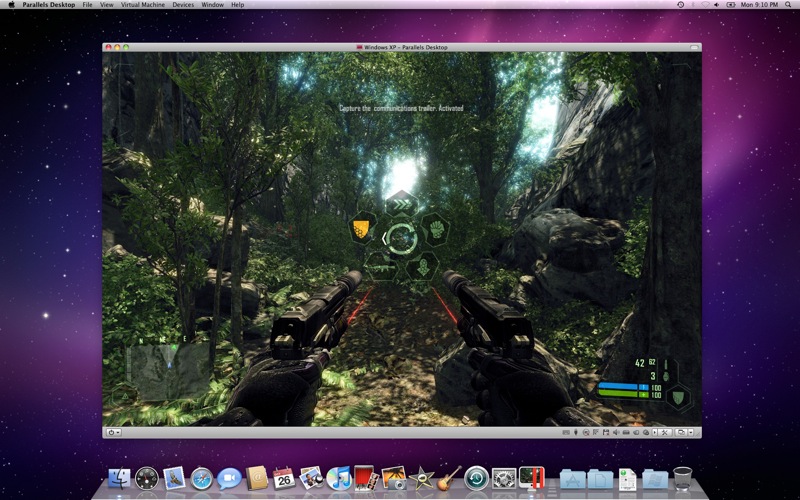Screen dimensions: 800x500
Task: Open the Parallels Desktop menu
Action: click(48, 5)
